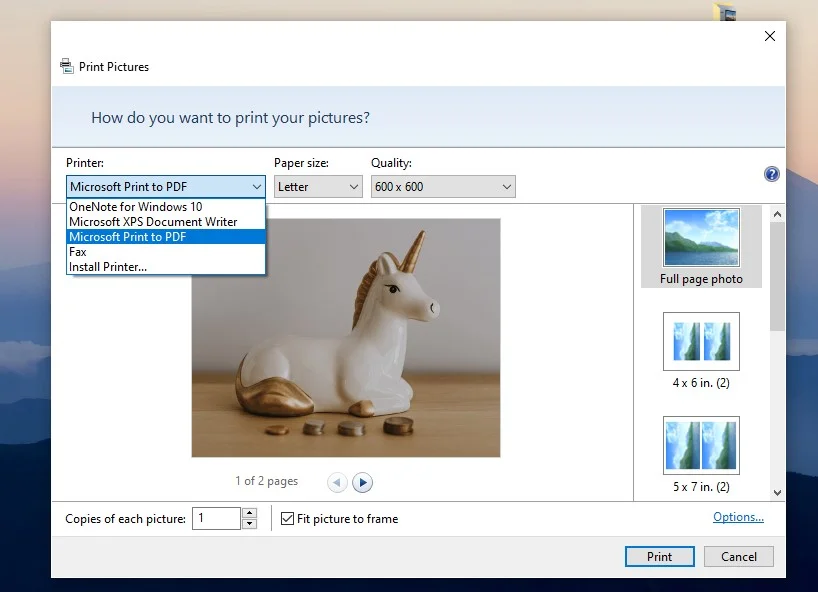818x592 pixels.
Task: Choose Microsoft XPS Document Writer option
Action: [x=165, y=222]
